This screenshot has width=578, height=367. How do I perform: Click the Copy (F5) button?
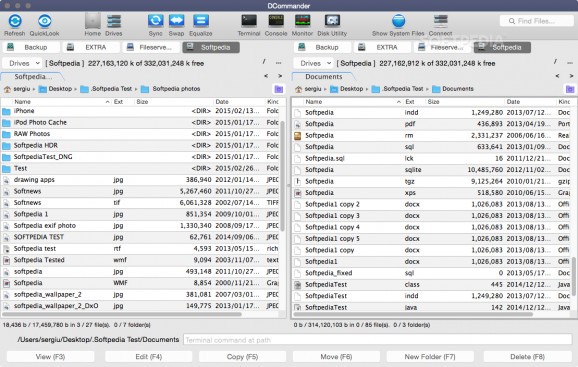click(x=242, y=357)
